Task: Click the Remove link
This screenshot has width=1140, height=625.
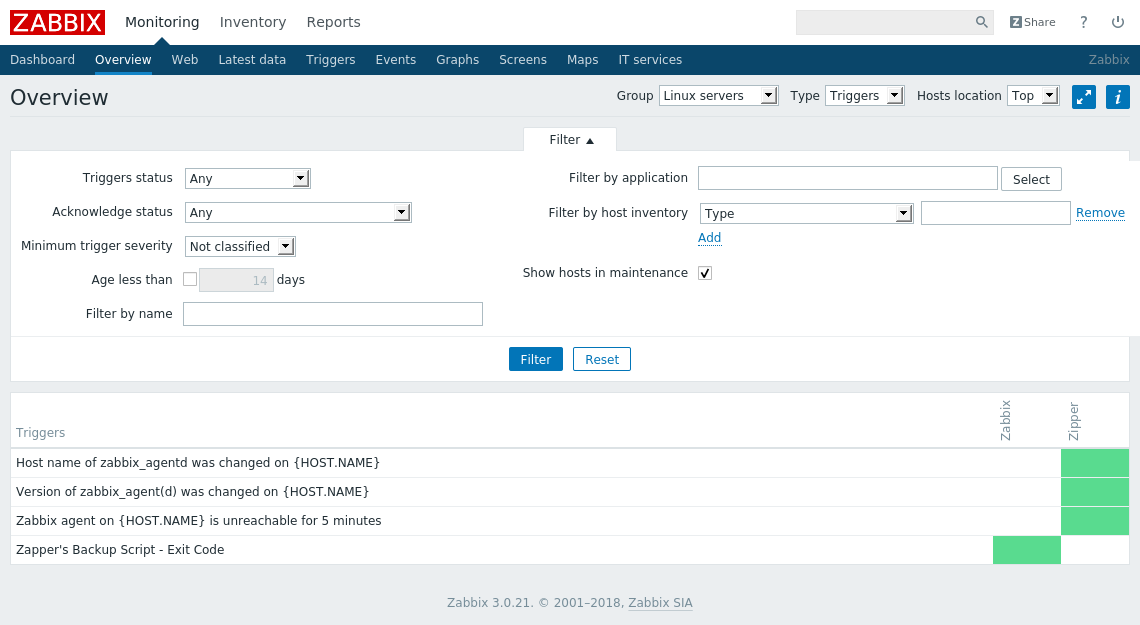Action: point(1100,213)
